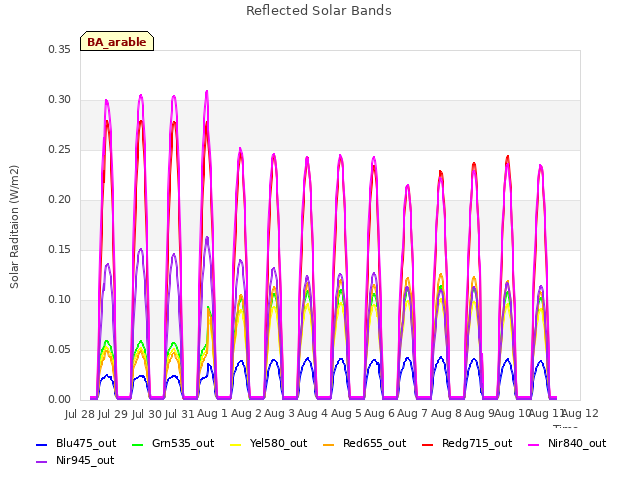Click the blue Blu475_out legend swatch
This screenshot has width=640, height=480.
point(42,444)
